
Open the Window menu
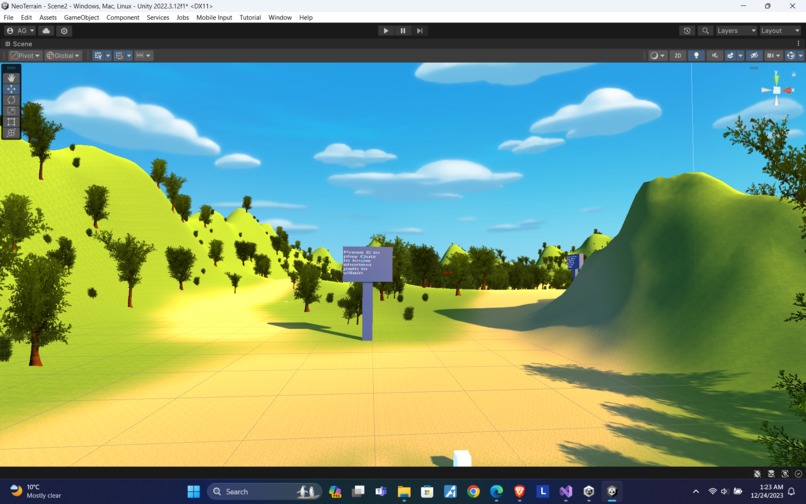tap(280, 17)
